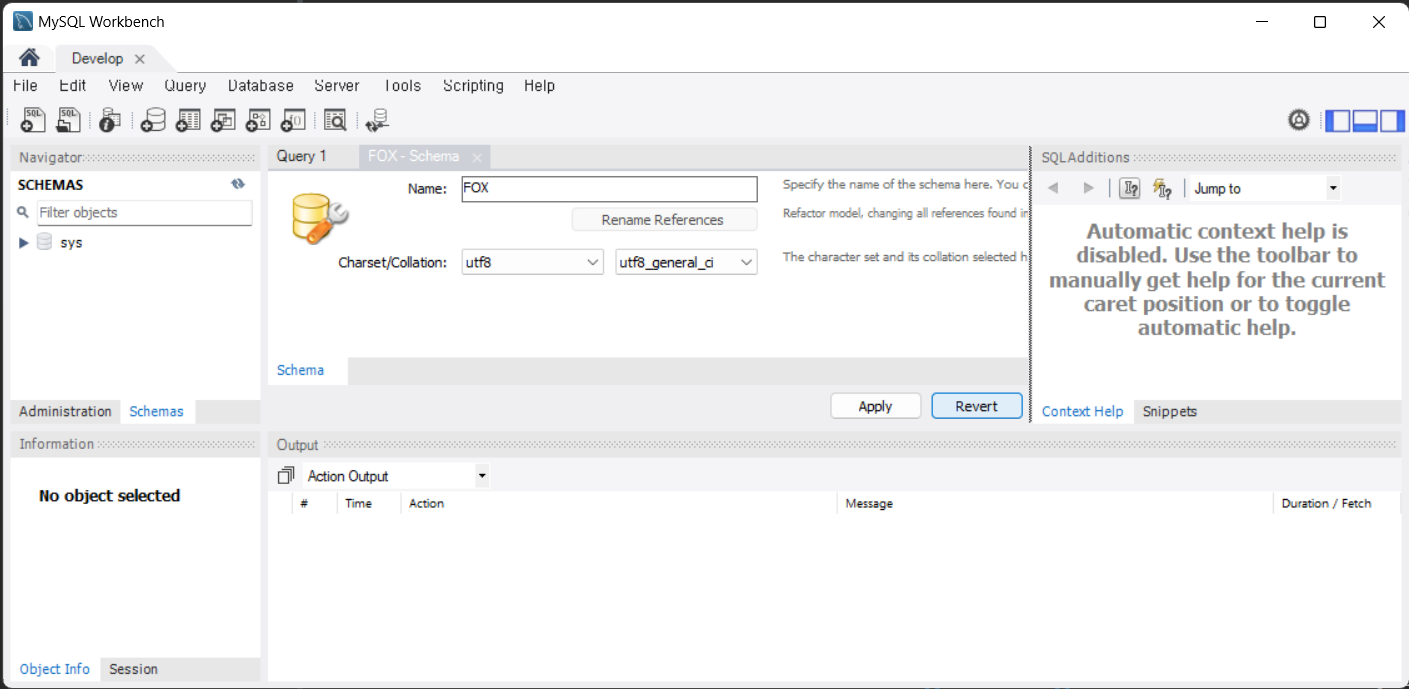The width and height of the screenshot is (1409, 689).
Task: Switch to the Administration tab
Action: [65, 411]
